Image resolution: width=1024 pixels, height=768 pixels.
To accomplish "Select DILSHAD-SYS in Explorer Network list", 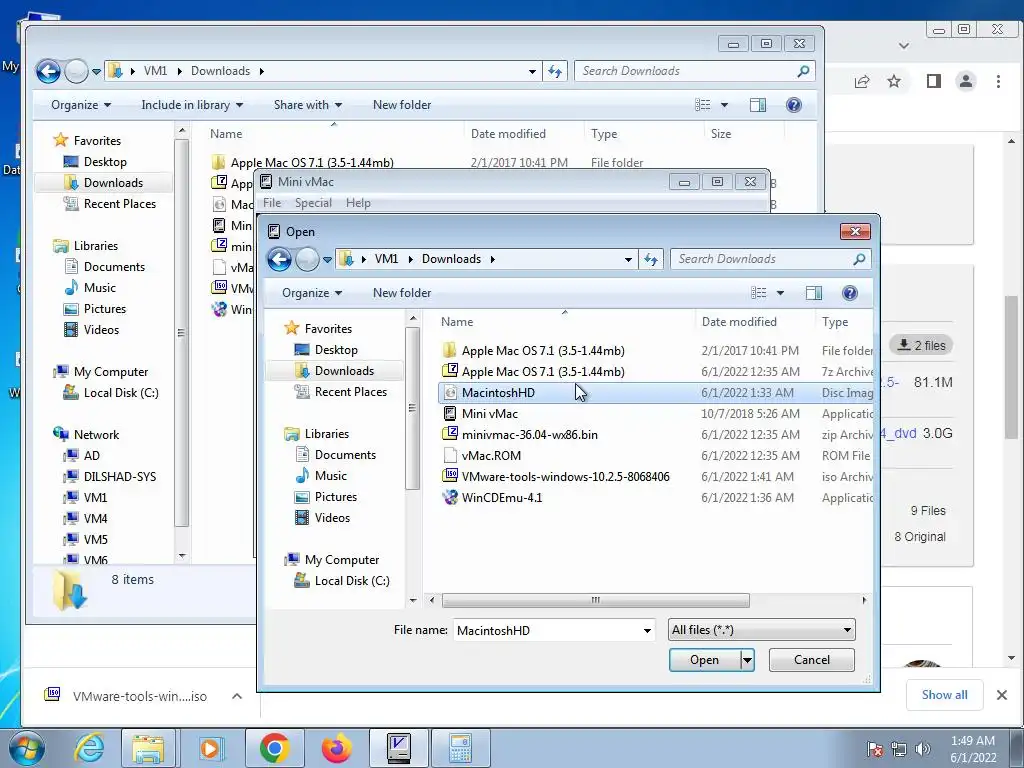I will 120,477.
